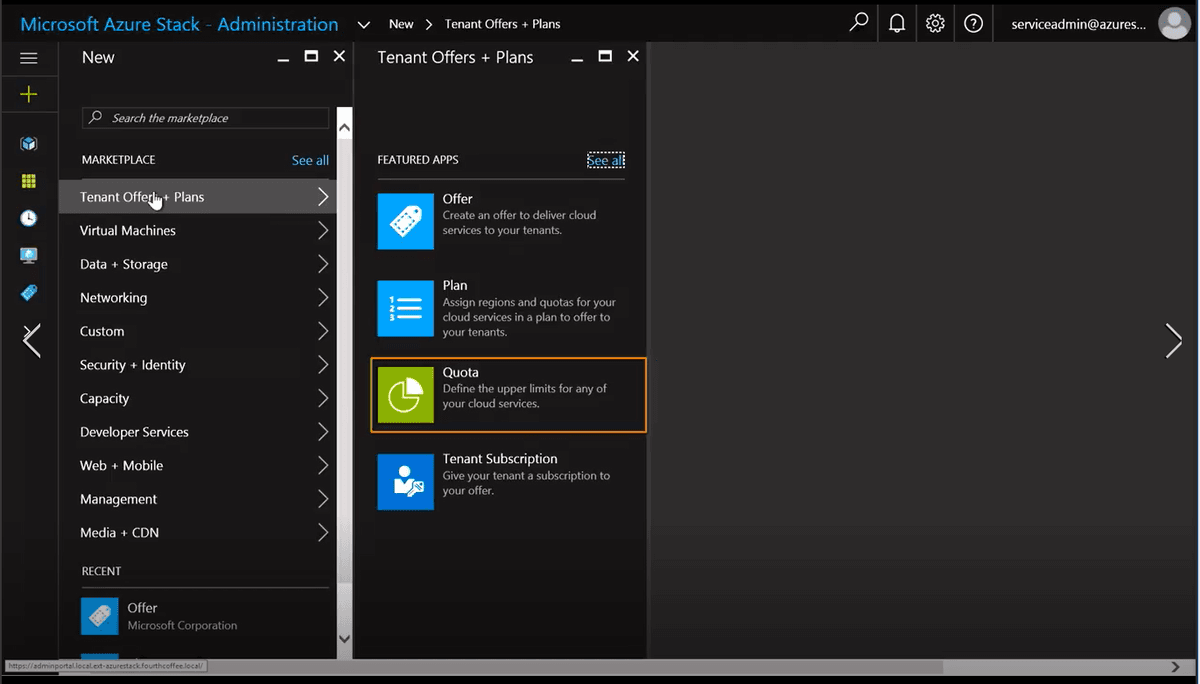The image size is (1200, 684).
Task: Open the hamburger menu in the sidebar
Action: coord(29,58)
